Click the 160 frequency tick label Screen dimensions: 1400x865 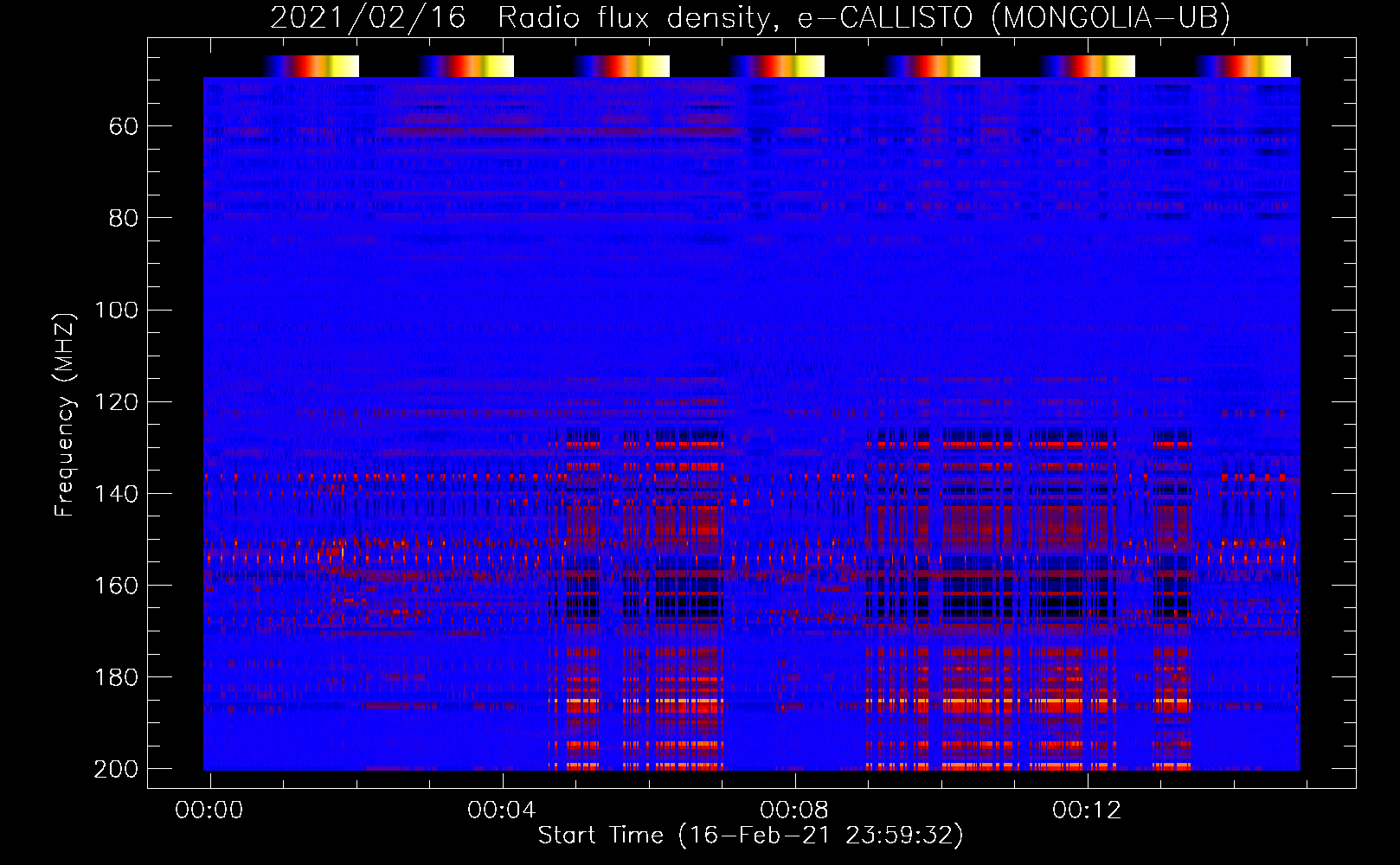(x=117, y=586)
